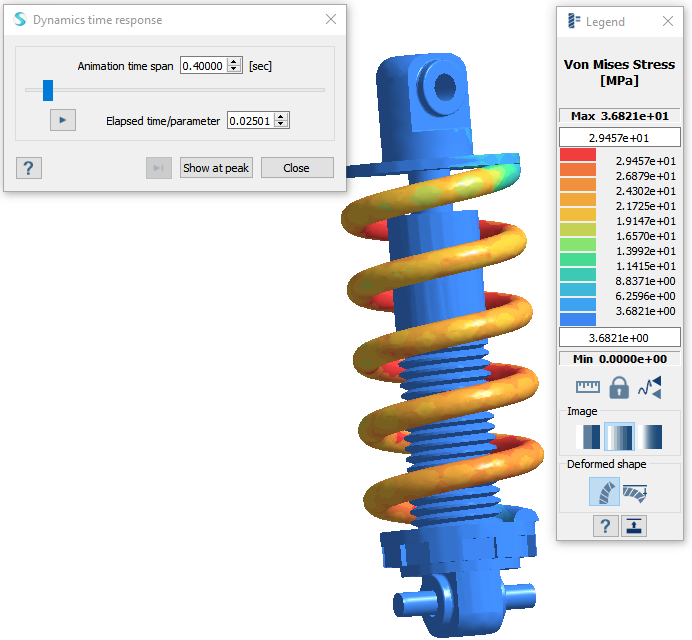
Task: Open help in Dynamics time response dialog
Action: (x=29, y=168)
